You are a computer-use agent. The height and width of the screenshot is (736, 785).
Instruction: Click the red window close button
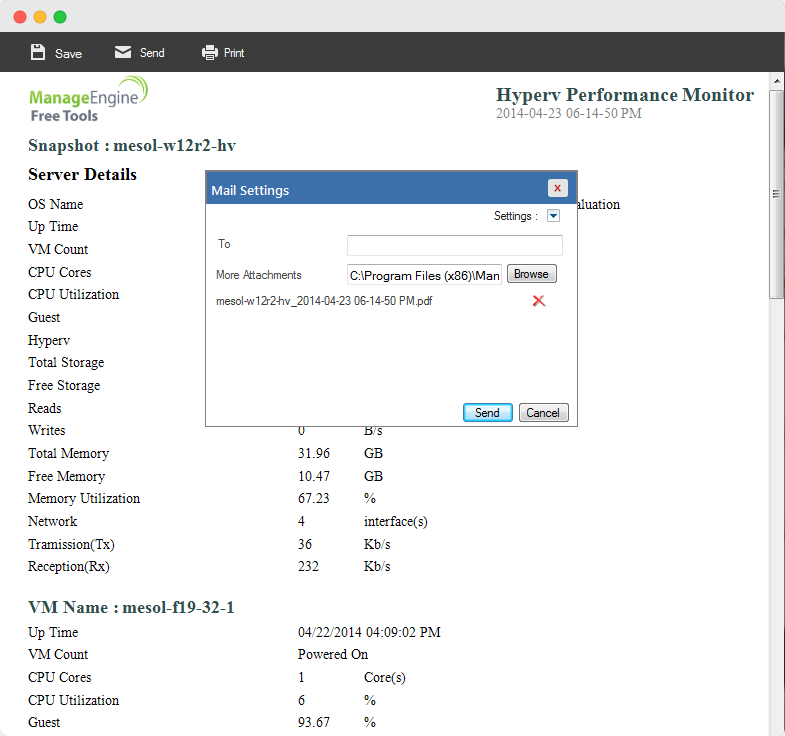click(20, 17)
